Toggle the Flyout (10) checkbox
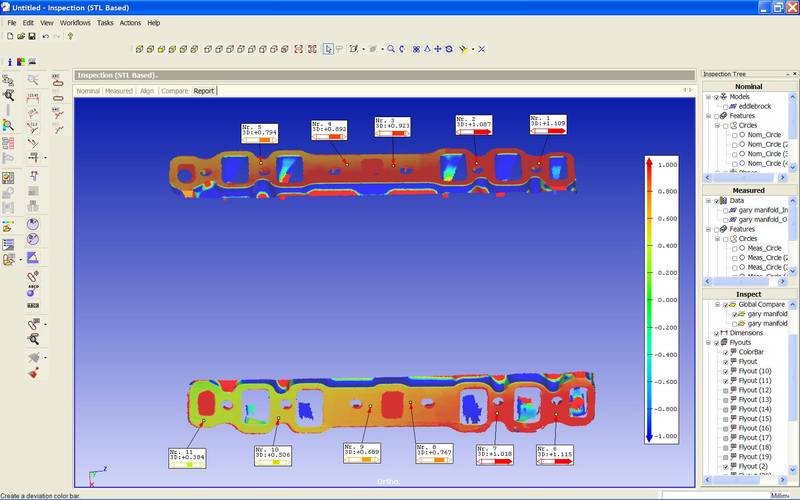Viewport: 800px width, 500px height. [726, 371]
